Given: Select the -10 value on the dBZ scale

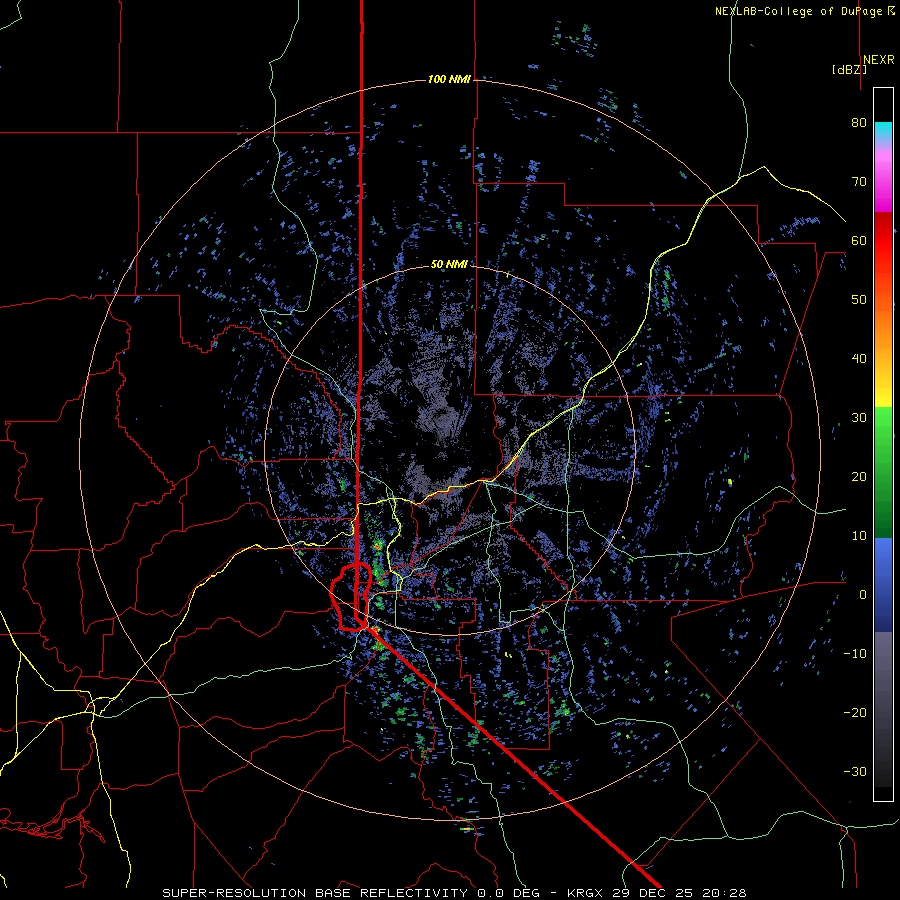Looking at the screenshot, I should tap(855, 654).
